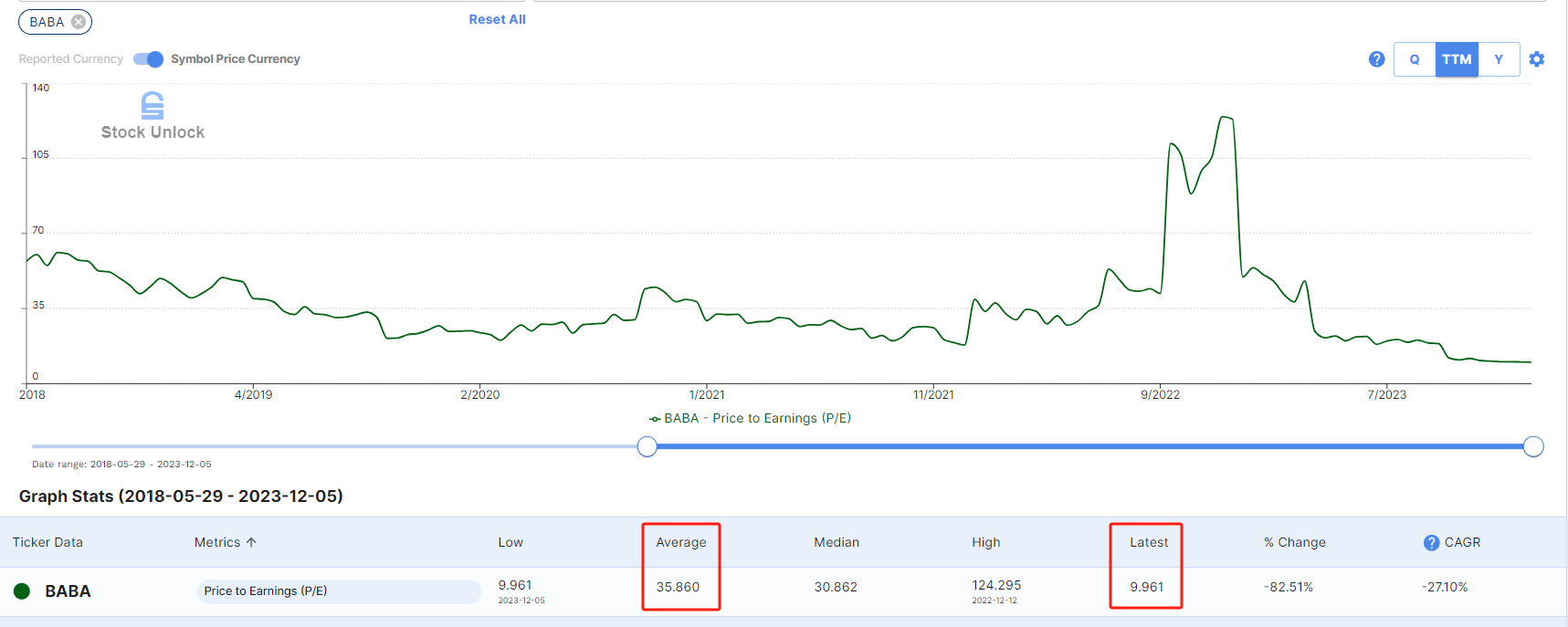Click the Ticker Data column header
Viewport: 1568px width, 627px height.
47,542
